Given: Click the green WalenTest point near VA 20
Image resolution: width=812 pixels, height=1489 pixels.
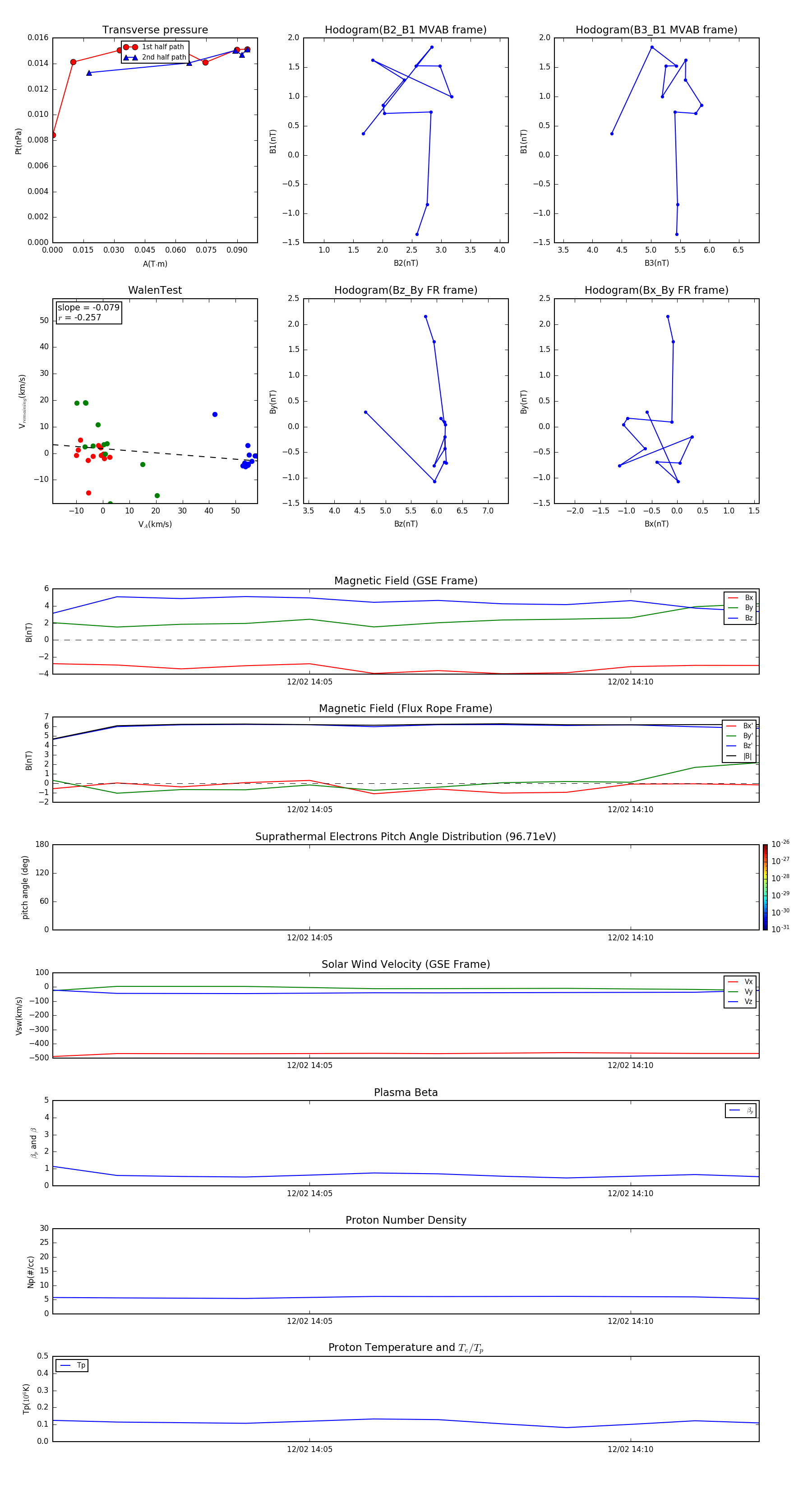Looking at the screenshot, I should (157, 496).
